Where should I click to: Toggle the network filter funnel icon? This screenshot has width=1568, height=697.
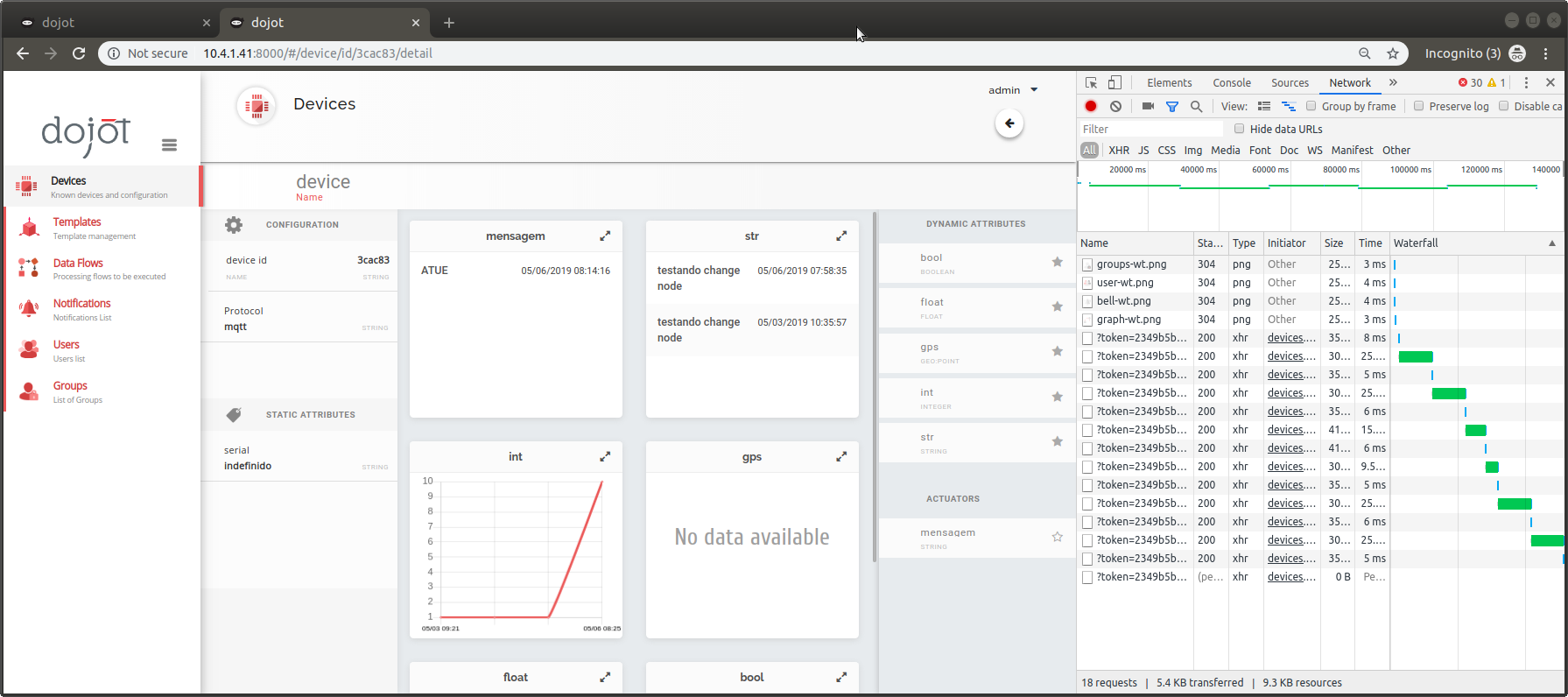[x=1172, y=107]
